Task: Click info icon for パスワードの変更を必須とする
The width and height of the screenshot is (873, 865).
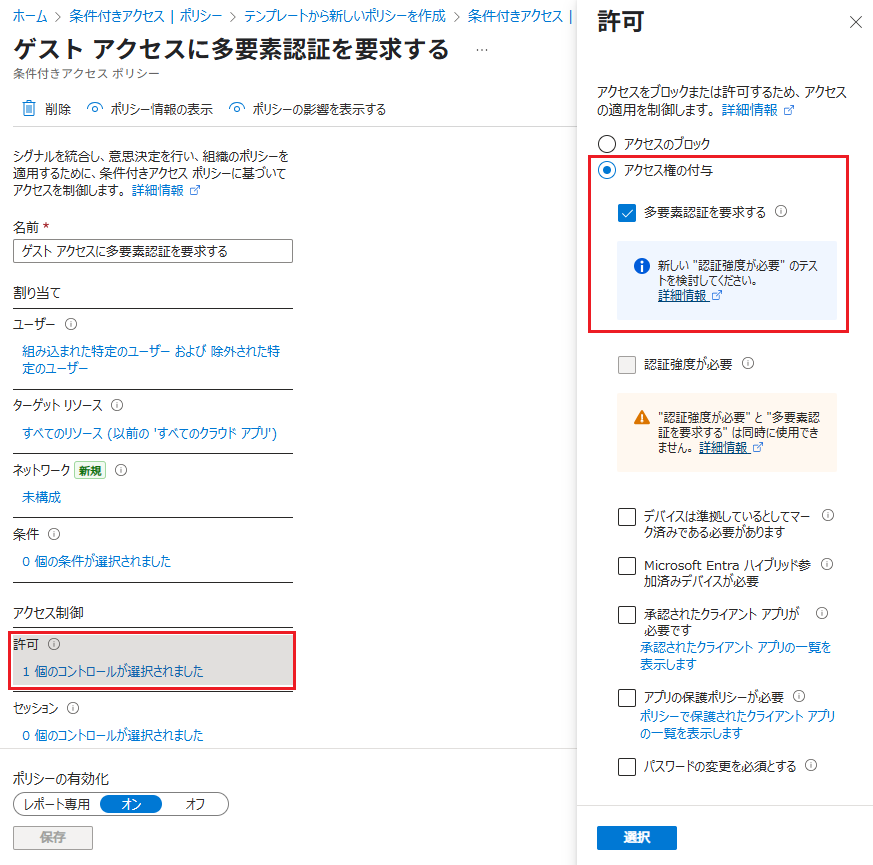Action: pyautogui.click(x=811, y=765)
